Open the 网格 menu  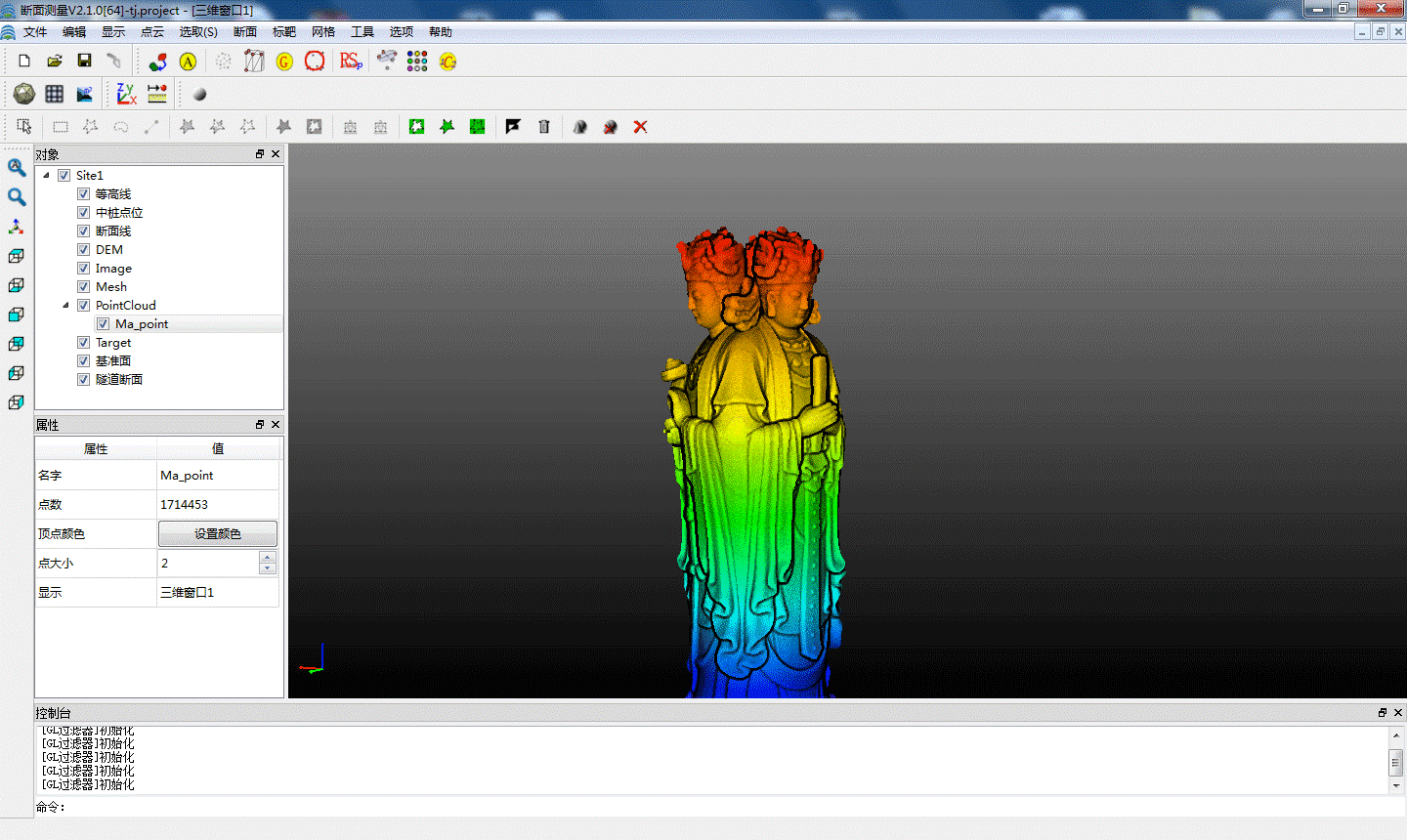[x=323, y=32]
